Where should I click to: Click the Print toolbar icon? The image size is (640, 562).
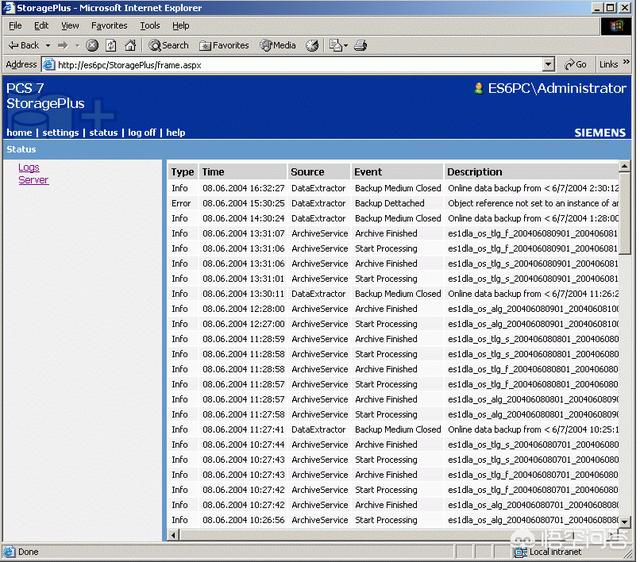(x=361, y=45)
